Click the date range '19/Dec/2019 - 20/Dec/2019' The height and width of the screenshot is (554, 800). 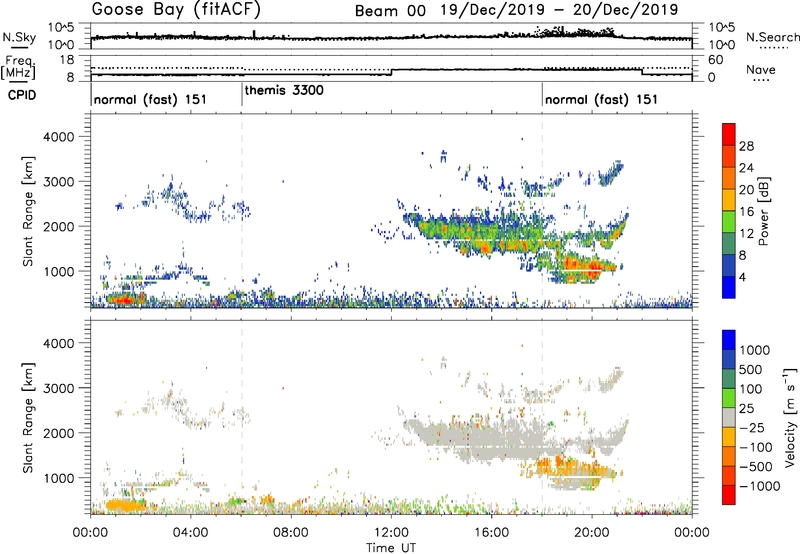tap(559, 10)
